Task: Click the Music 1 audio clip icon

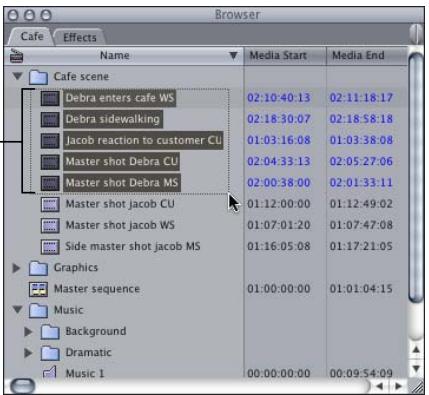Action: pos(50,372)
